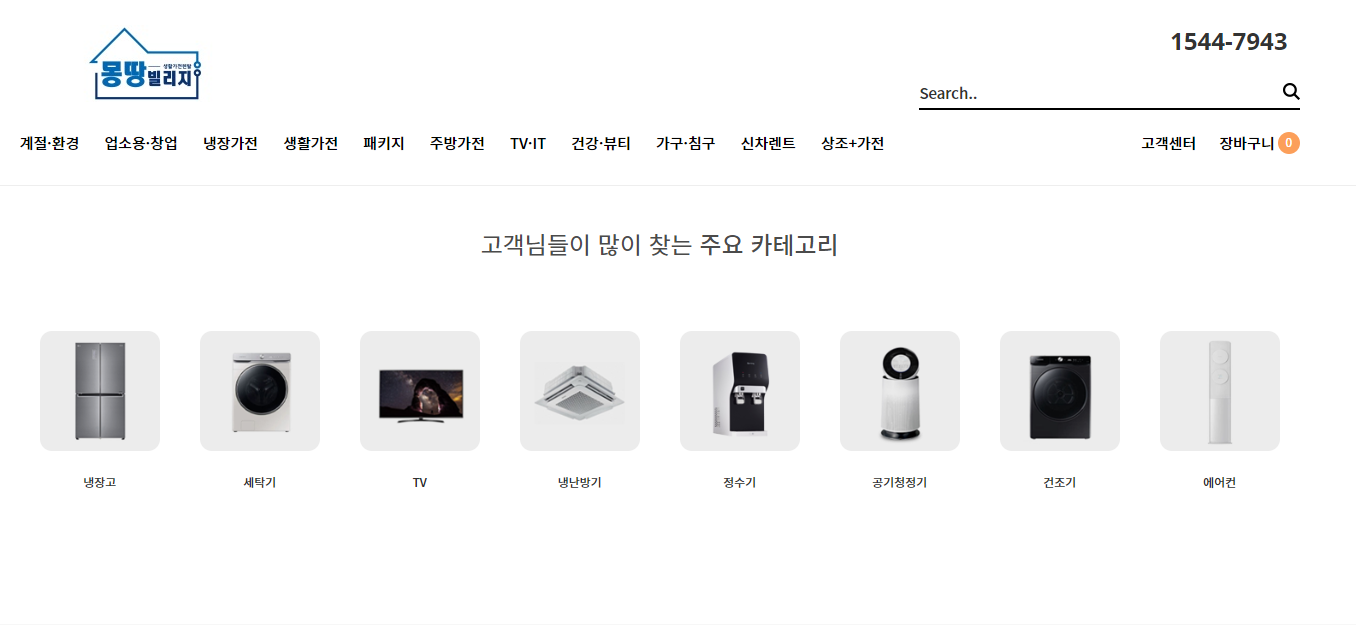The width and height of the screenshot is (1356, 625).
Task: Click the orange cart count badge
Action: pos(1289,143)
